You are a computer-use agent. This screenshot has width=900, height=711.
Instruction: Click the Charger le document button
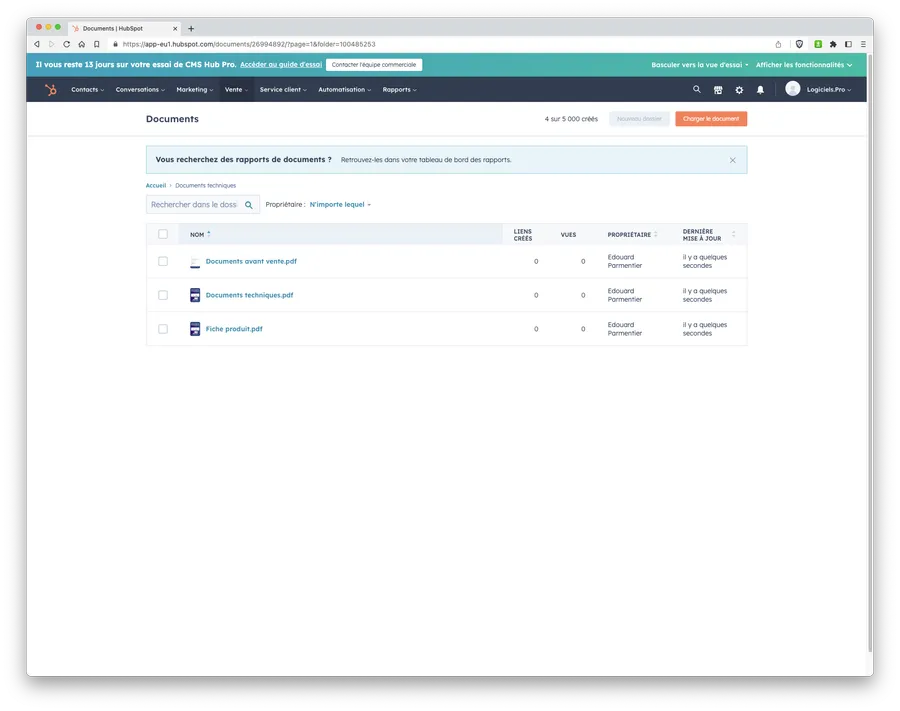pyautogui.click(x=710, y=119)
